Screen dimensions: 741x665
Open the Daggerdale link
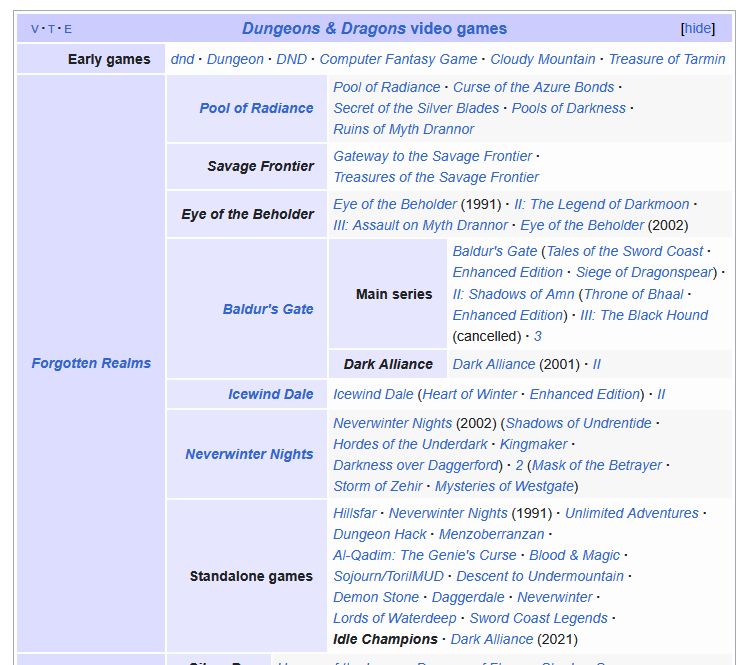[x=468, y=597]
